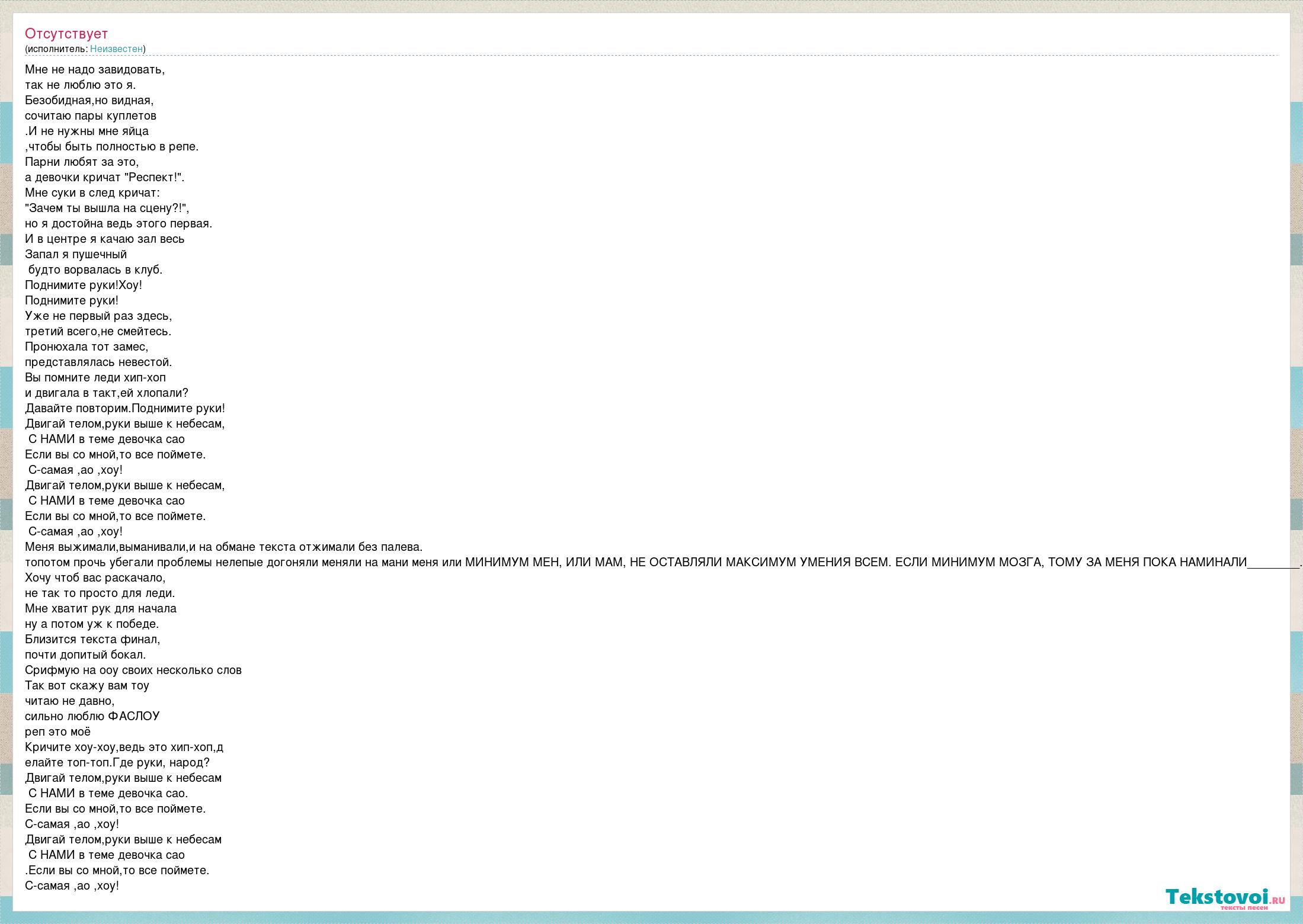The width and height of the screenshot is (1303, 924).
Task: Click the line Пронюхала тот замес
Action: click(87, 346)
